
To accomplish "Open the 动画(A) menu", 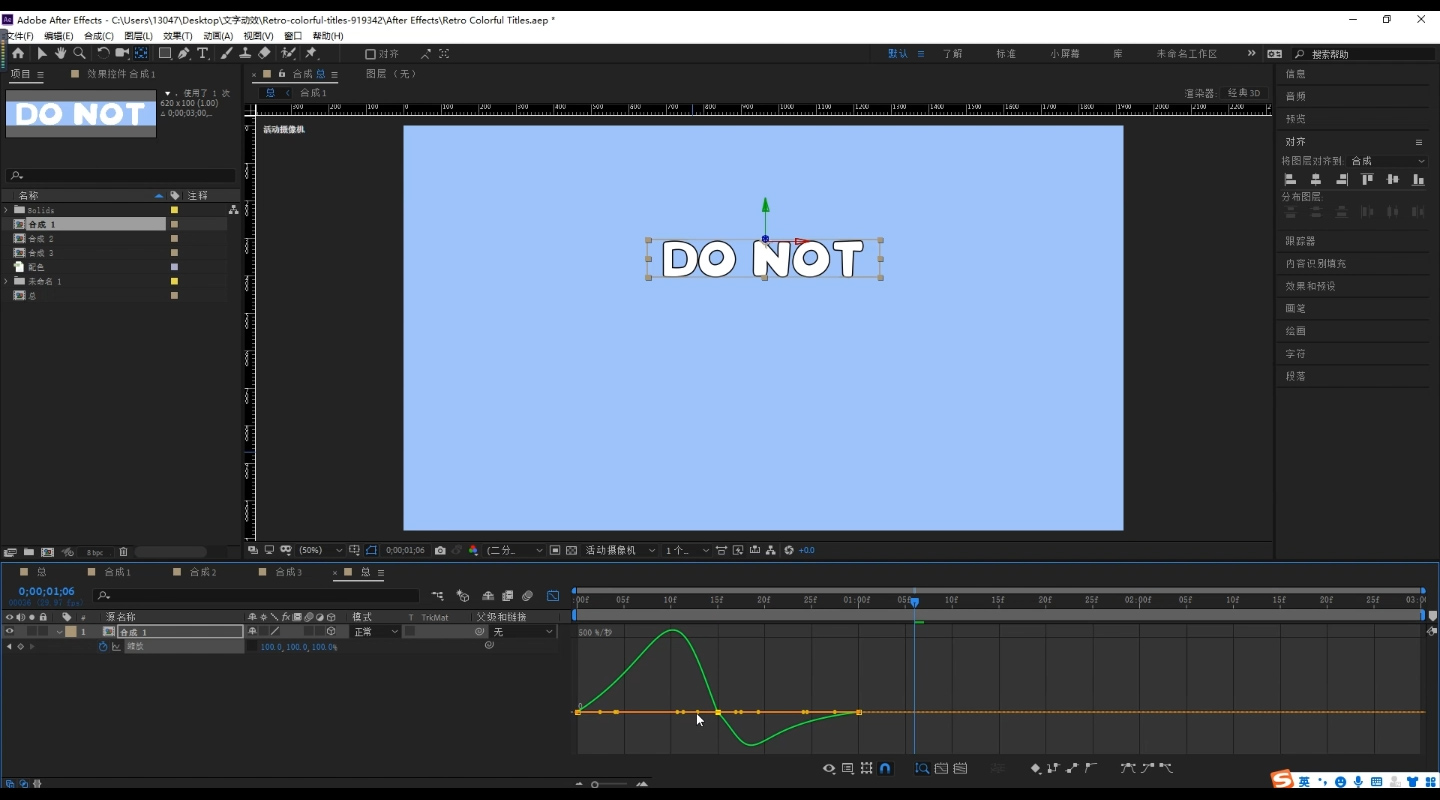I will [x=217, y=36].
